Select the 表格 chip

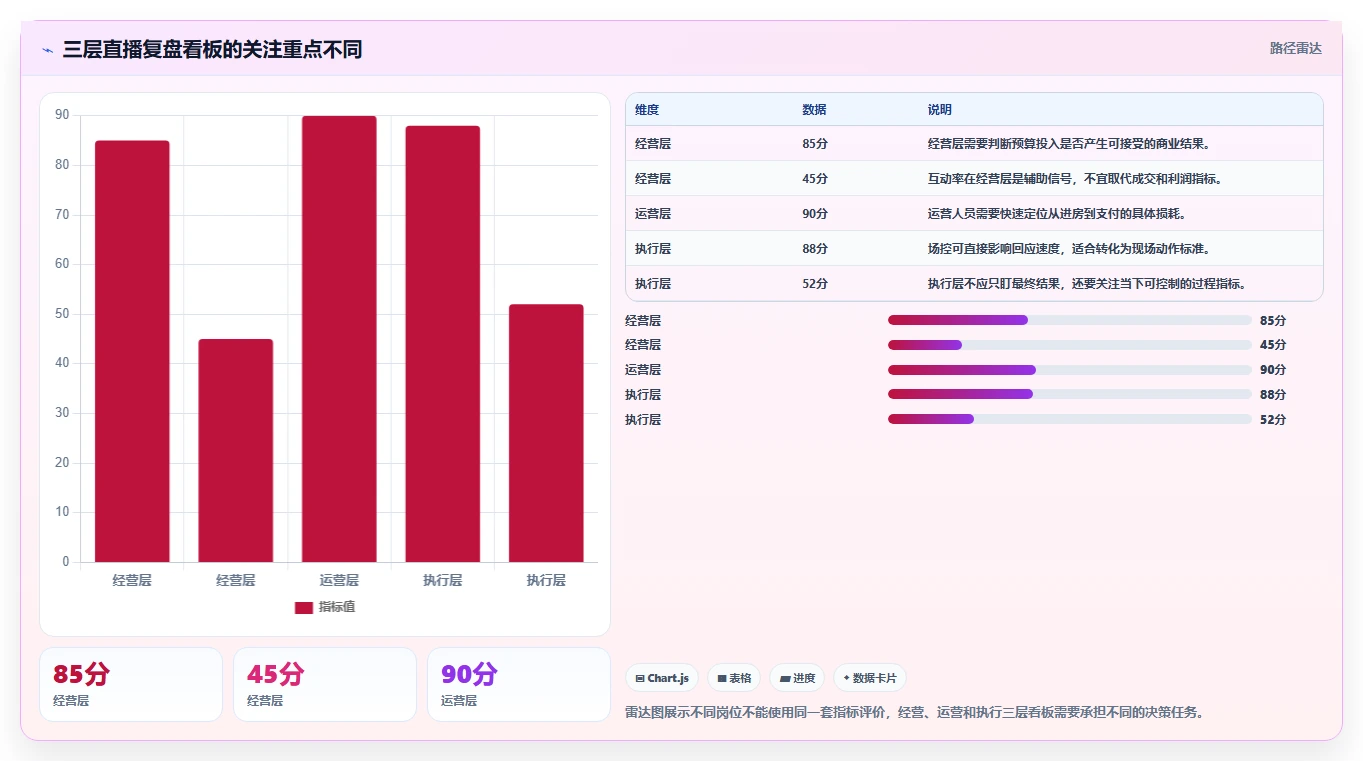tap(734, 678)
